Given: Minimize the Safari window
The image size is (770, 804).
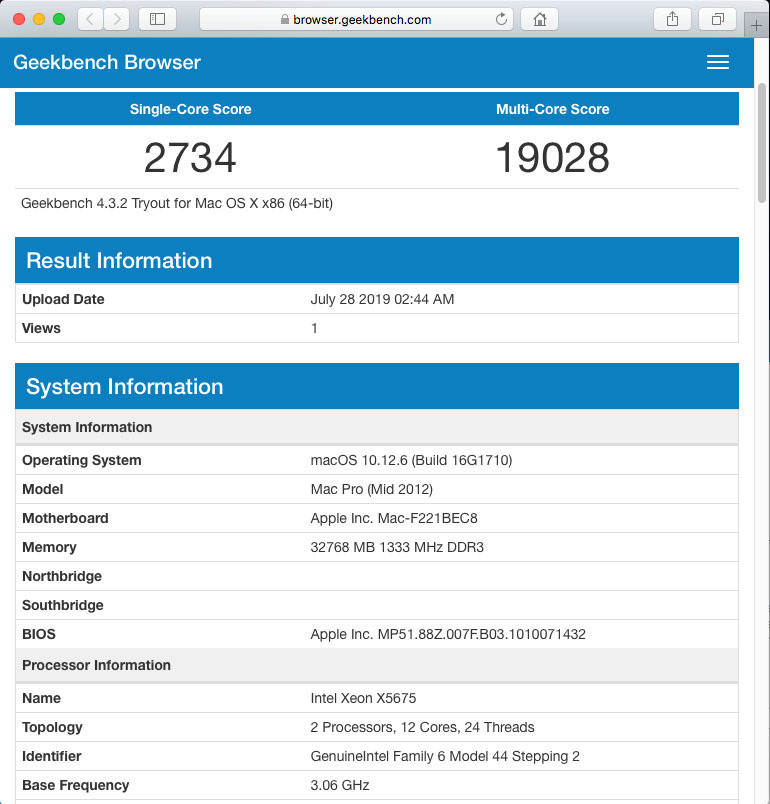Looking at the screenshot, I should point(39,19).
